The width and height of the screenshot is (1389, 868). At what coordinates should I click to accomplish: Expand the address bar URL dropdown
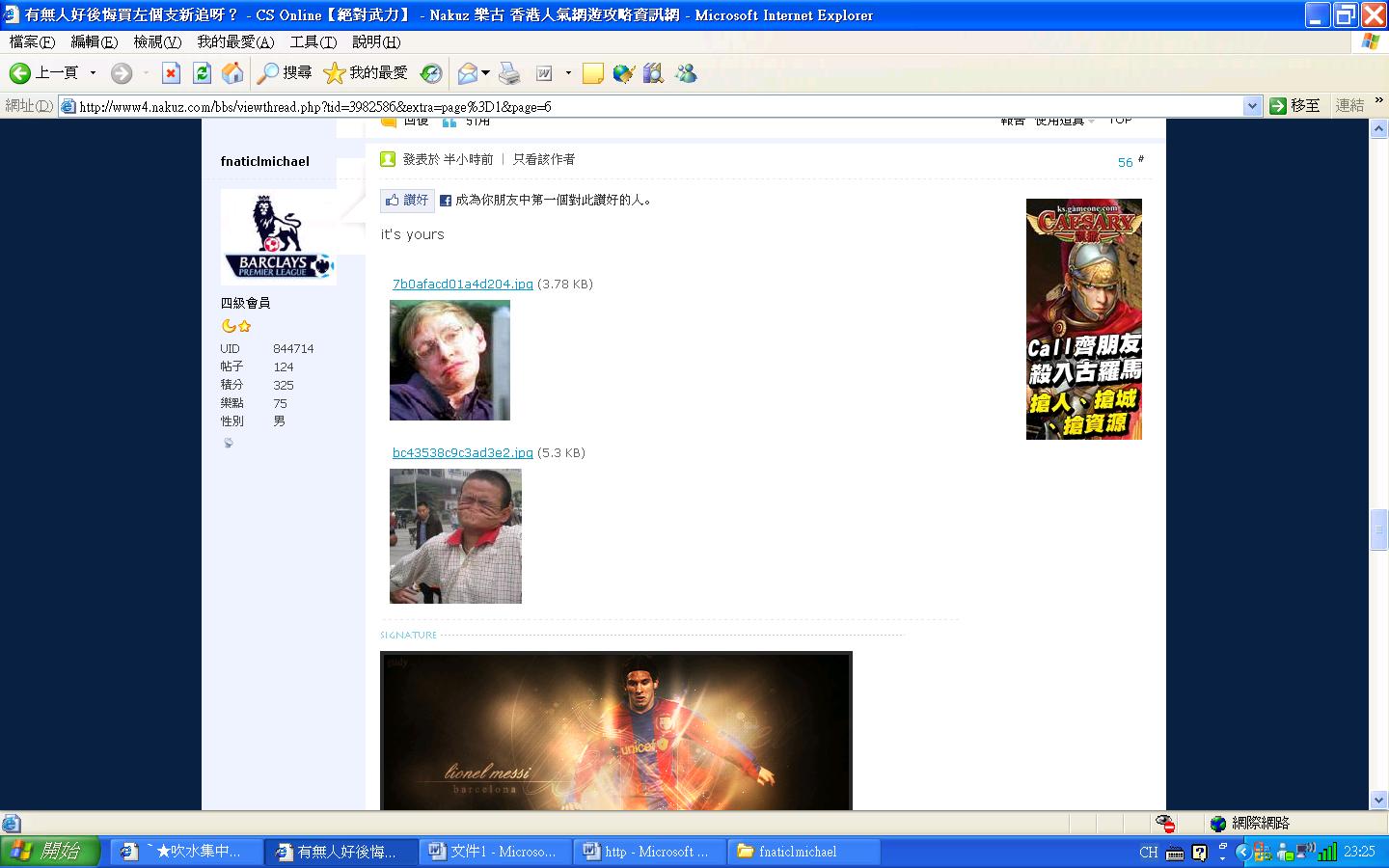(x=1252, y=106)
